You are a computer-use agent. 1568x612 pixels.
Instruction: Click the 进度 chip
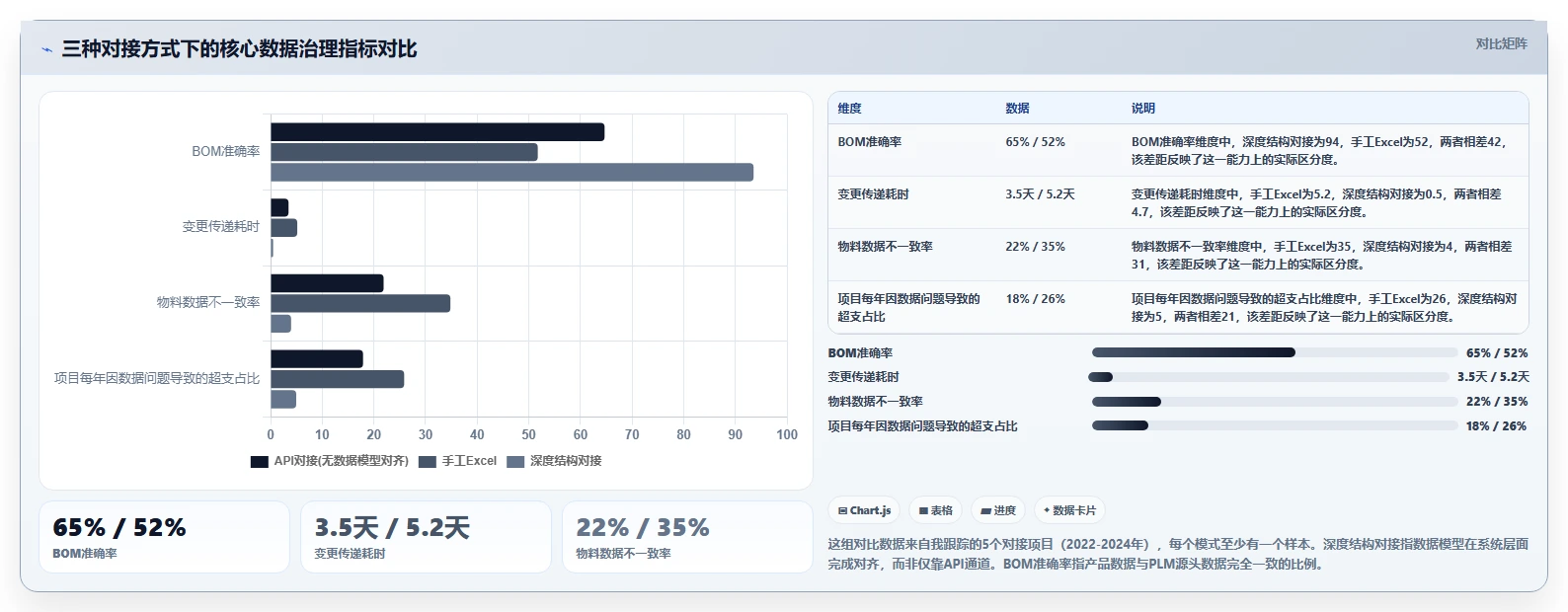(998, 510)
